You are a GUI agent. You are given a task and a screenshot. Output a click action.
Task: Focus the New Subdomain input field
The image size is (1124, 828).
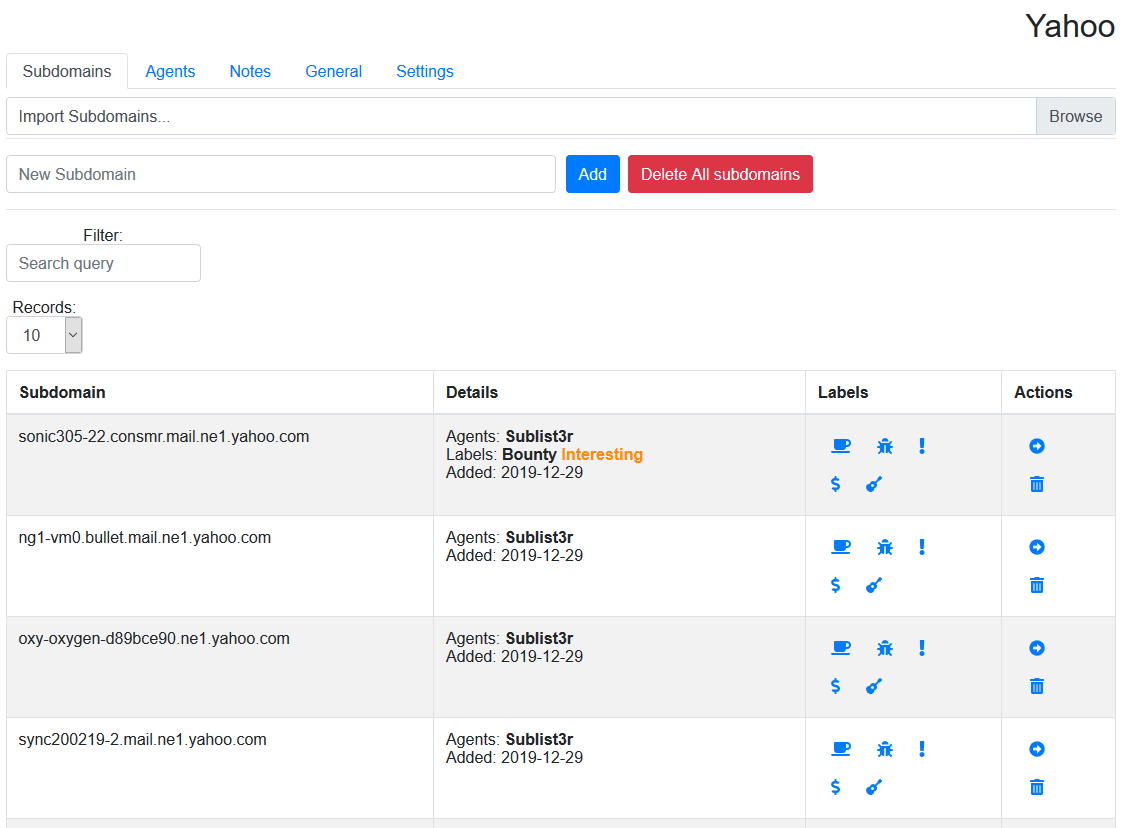pyautogui.click(x=281, y=174)
